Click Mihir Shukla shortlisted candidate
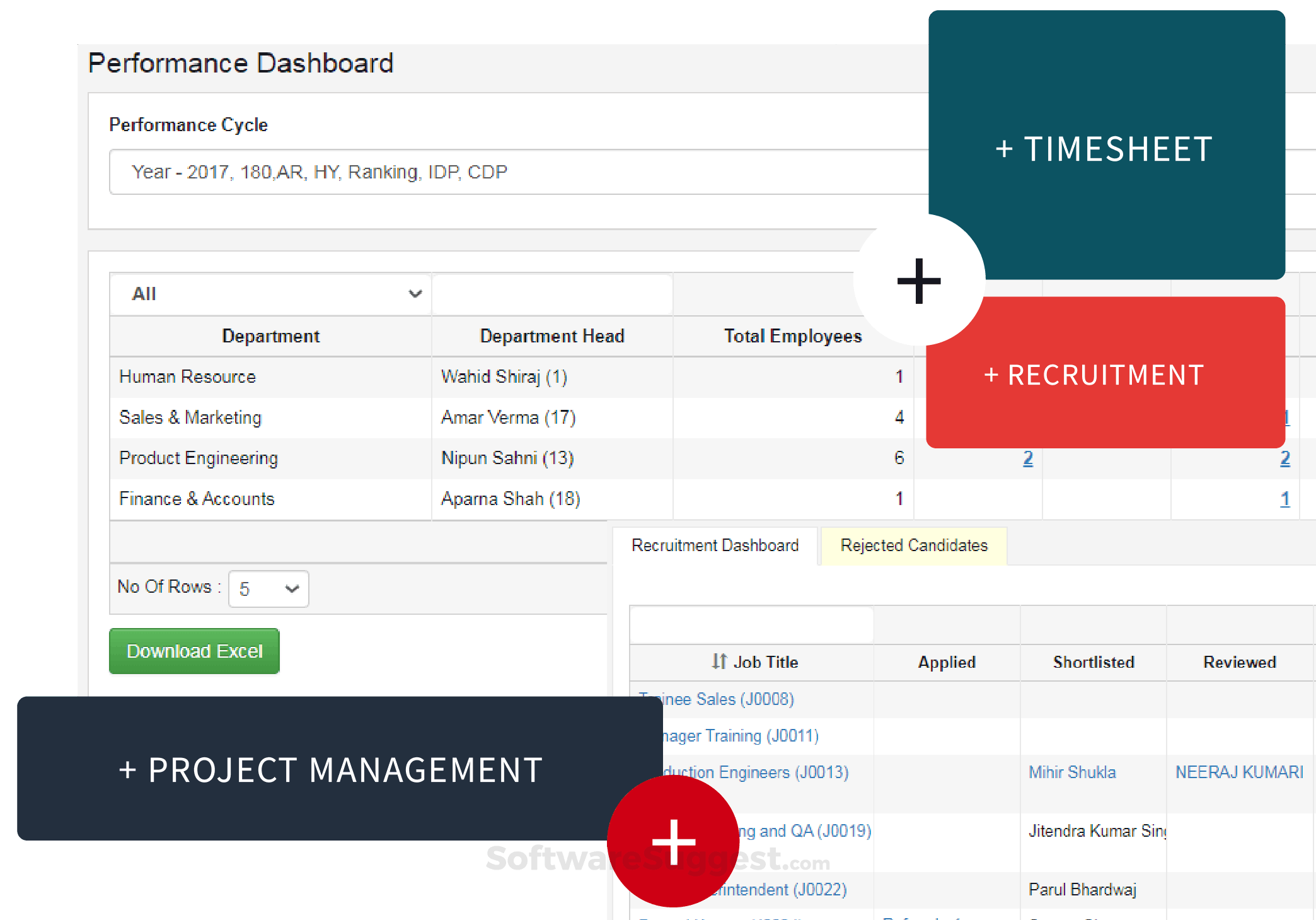1316x920 pixels. [1072, 772]
